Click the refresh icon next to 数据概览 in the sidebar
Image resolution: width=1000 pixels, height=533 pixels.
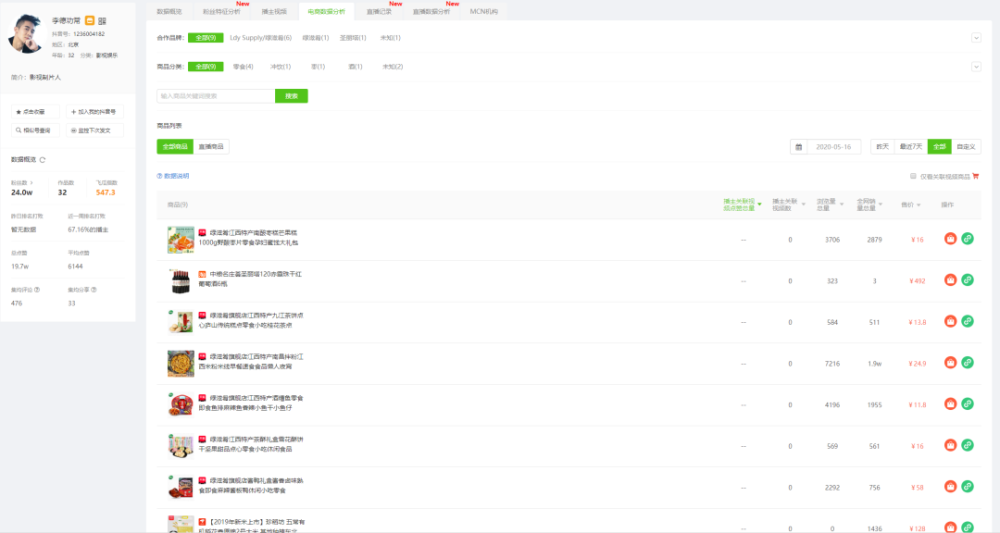pos(43,160)
